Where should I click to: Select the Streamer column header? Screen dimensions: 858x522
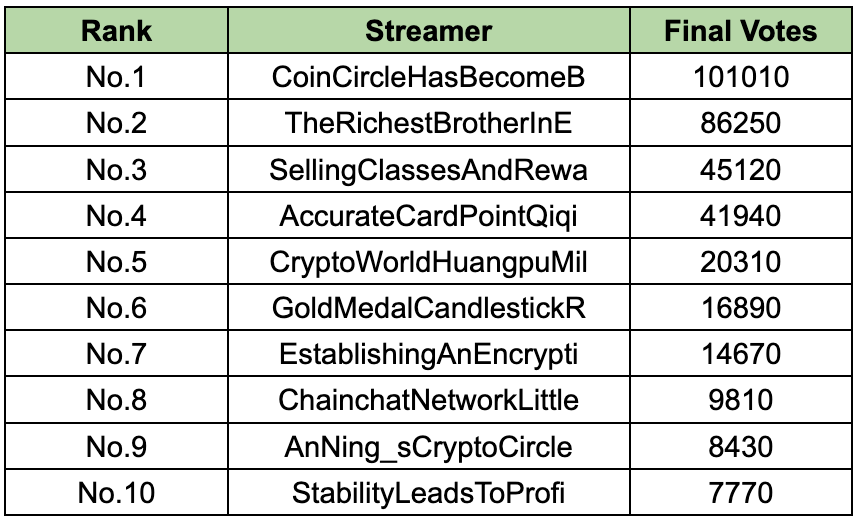[428, 31]
